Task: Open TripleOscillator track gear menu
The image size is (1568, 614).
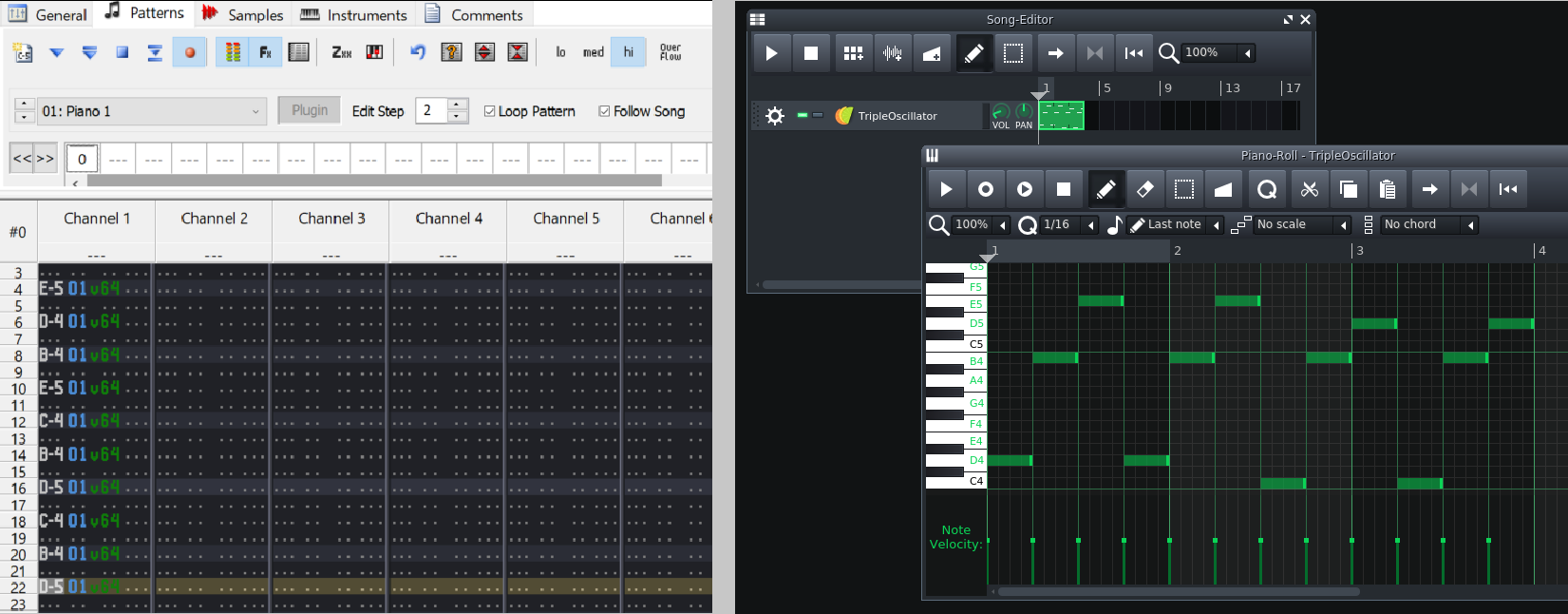Action: click(775, 116)
